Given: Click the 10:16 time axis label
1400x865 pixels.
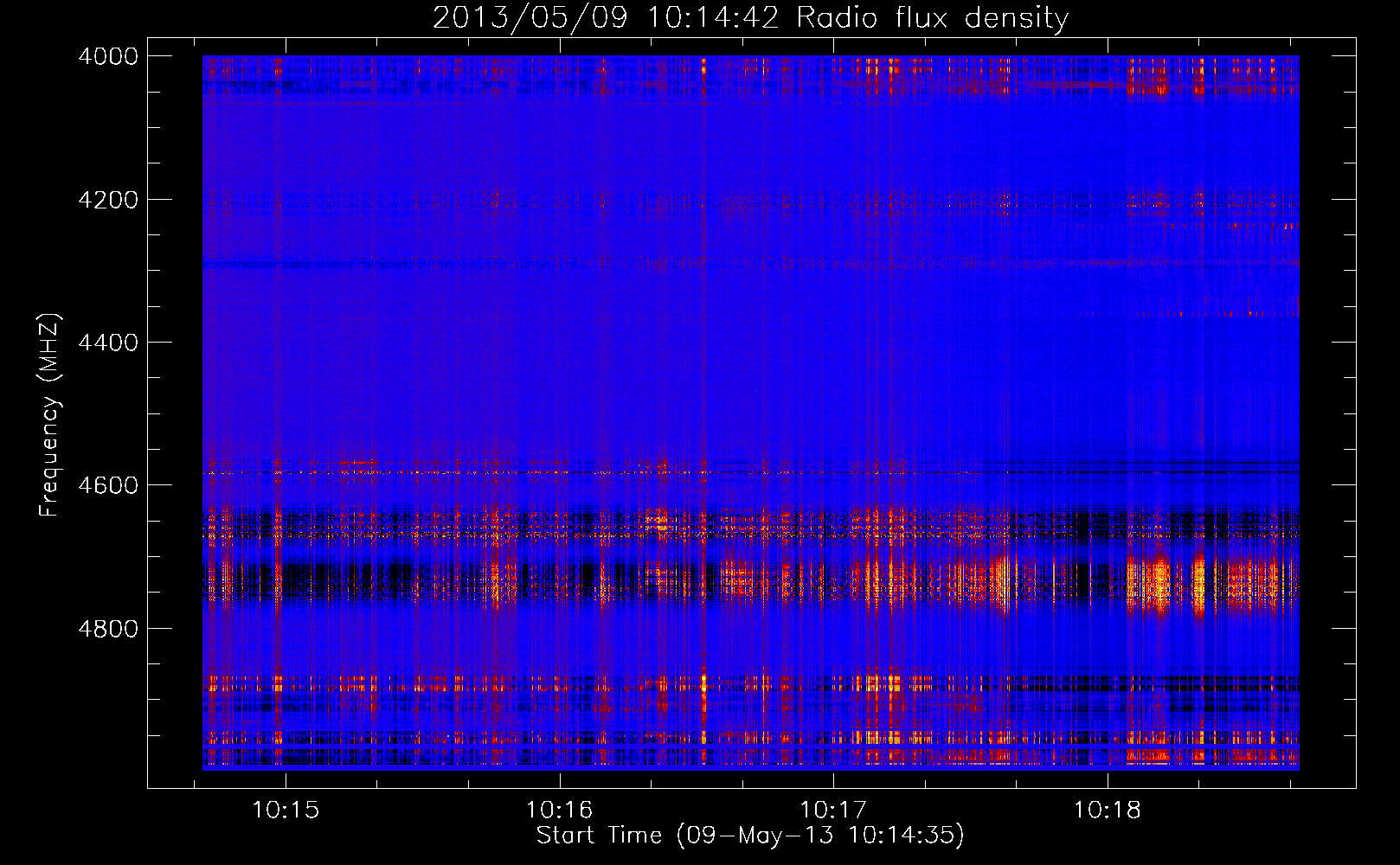Looking at the screenshot, I should [x=559, y=811].
